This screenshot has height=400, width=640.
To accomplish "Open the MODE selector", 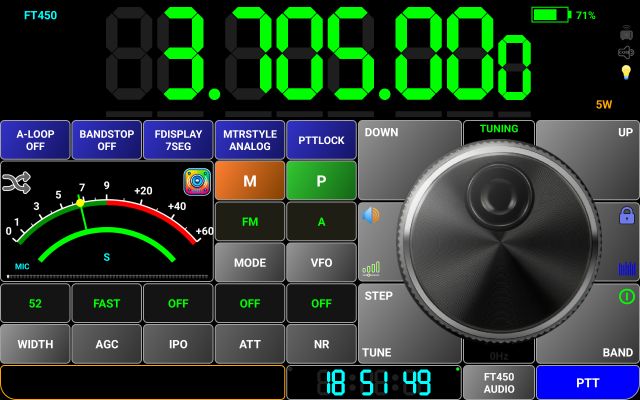I will 249,263.
